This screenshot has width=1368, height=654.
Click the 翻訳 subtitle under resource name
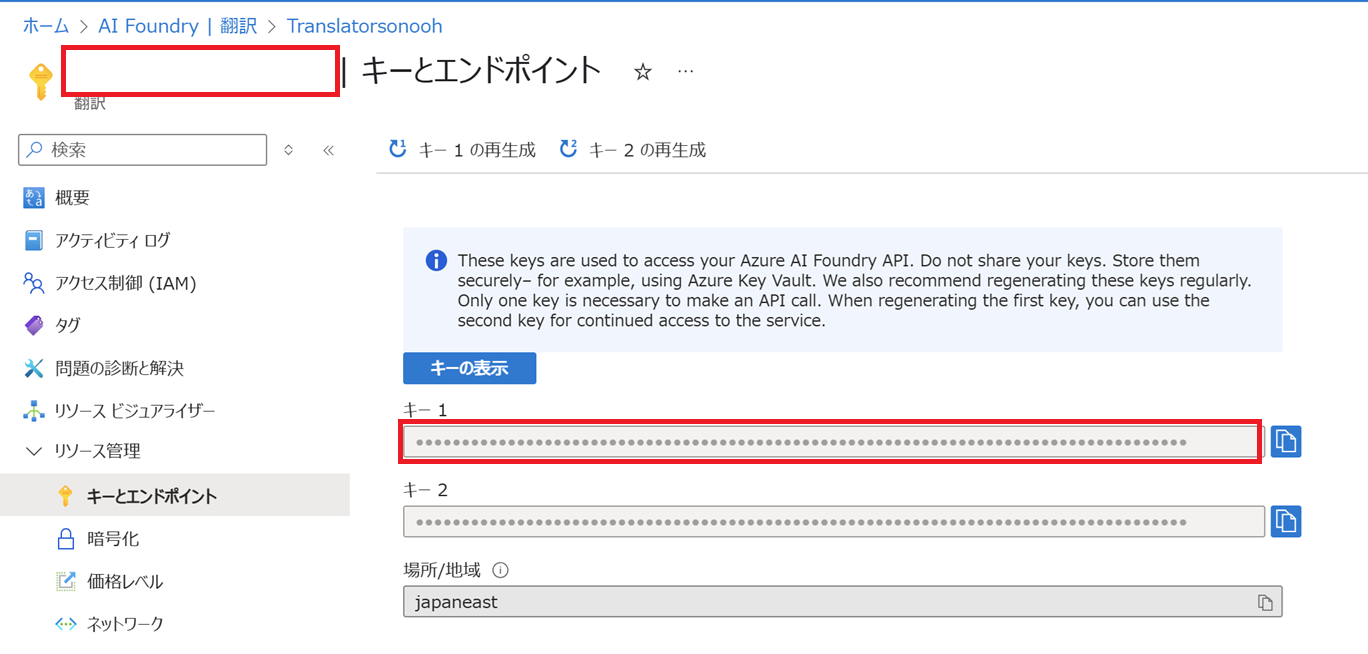coord(89,103)
